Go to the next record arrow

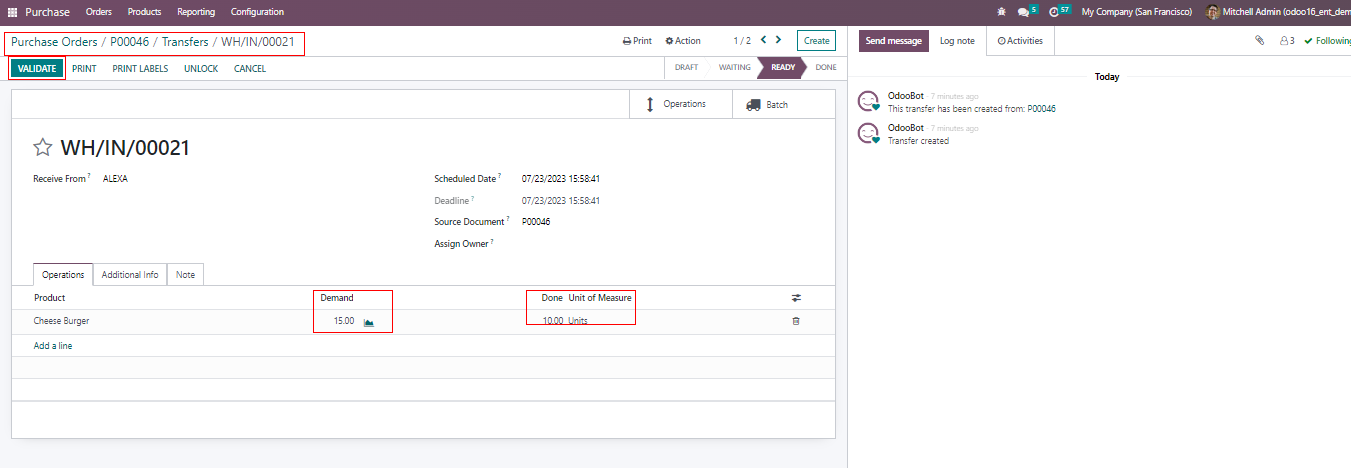(779, 40)
